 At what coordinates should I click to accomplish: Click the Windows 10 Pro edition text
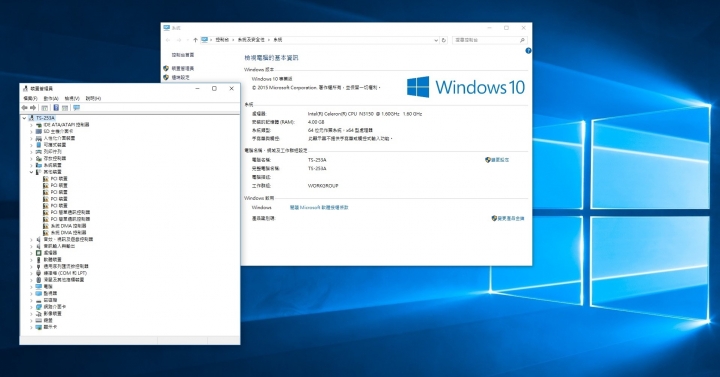point(272,79)
